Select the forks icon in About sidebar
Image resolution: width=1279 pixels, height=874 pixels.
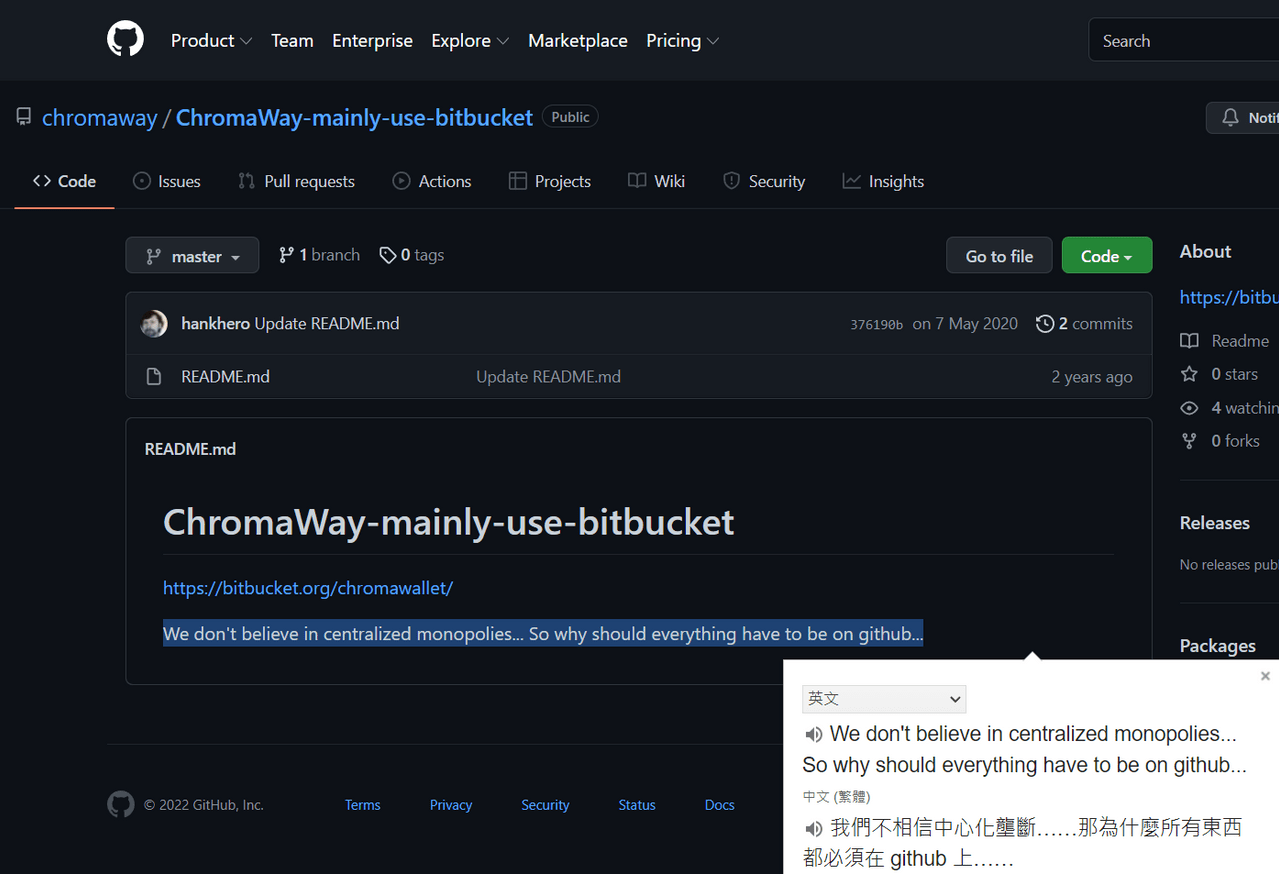tap(1189, 441)
